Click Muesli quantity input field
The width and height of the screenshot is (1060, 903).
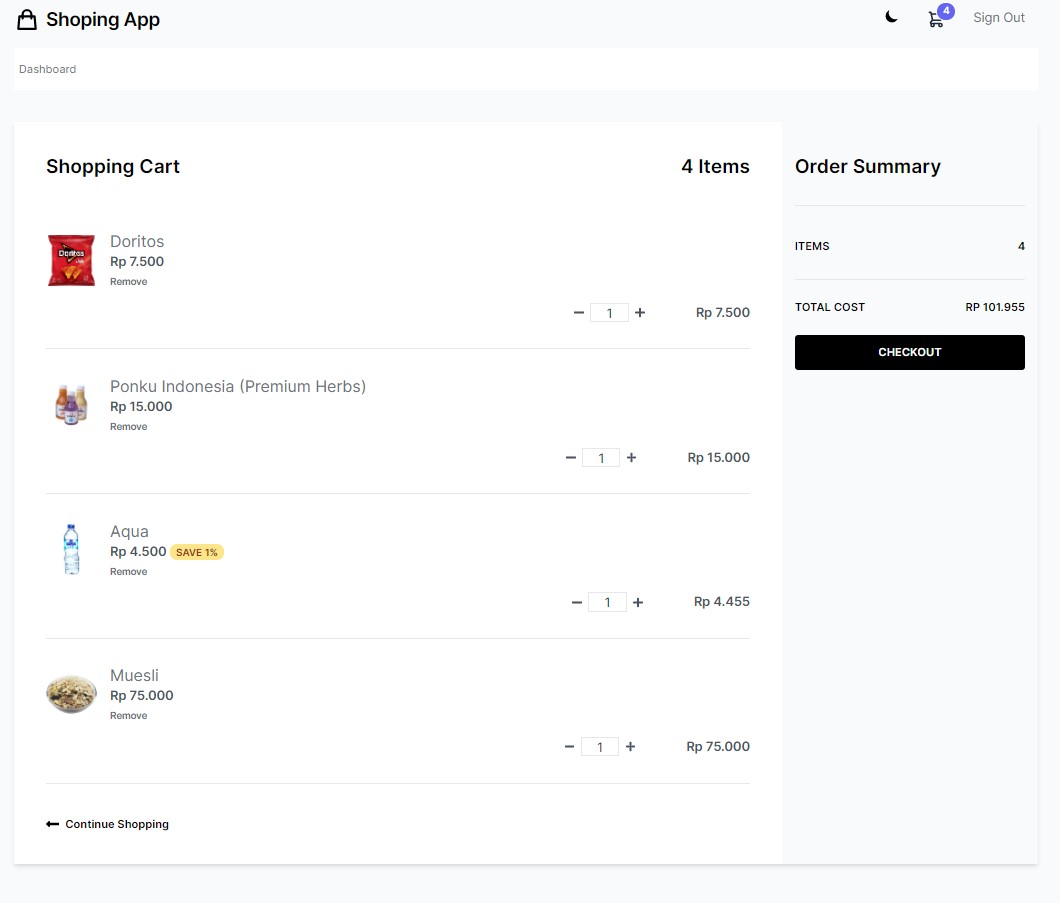(x=600, y=747)
